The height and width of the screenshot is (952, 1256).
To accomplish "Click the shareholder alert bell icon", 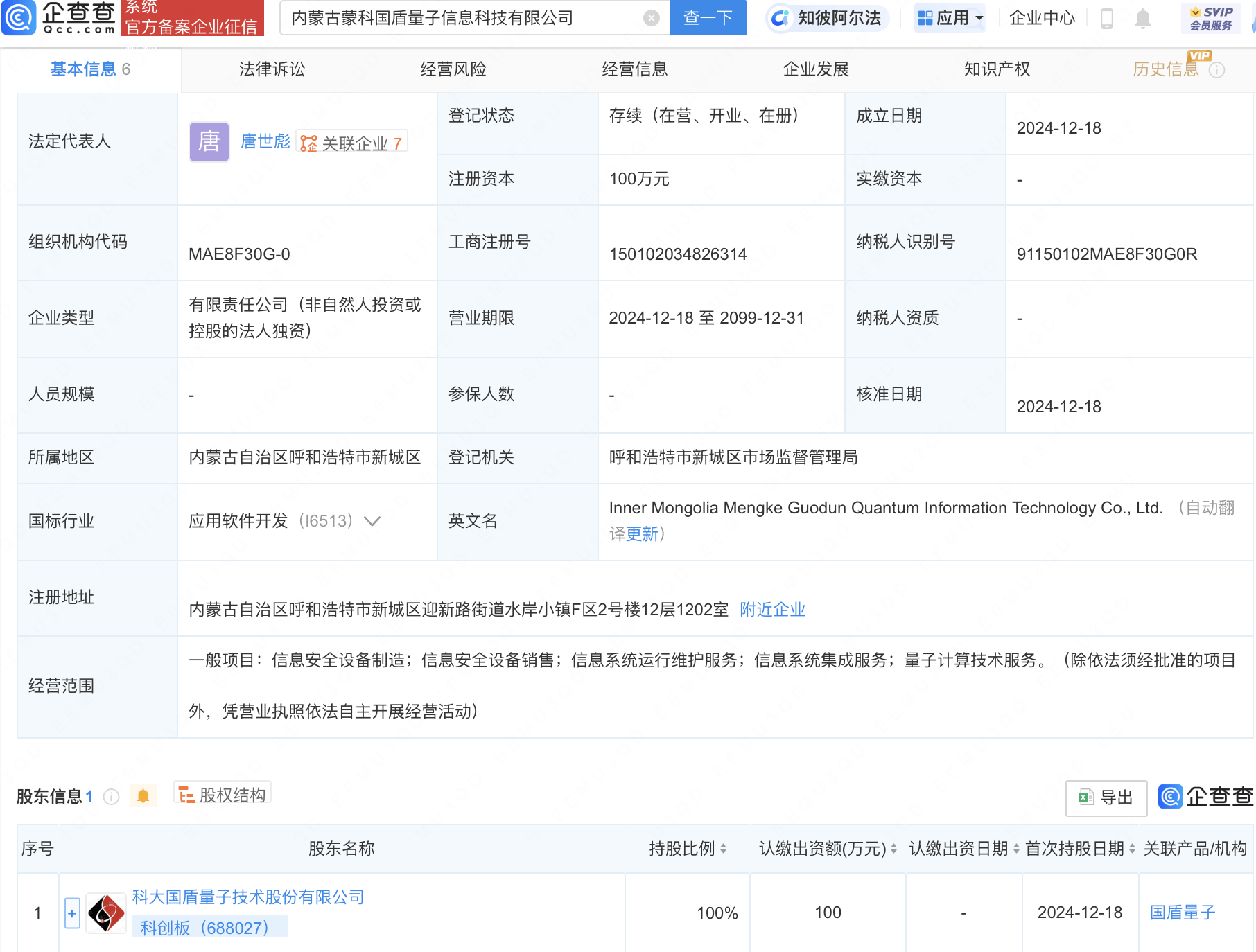I will click(x=143, y=796).
